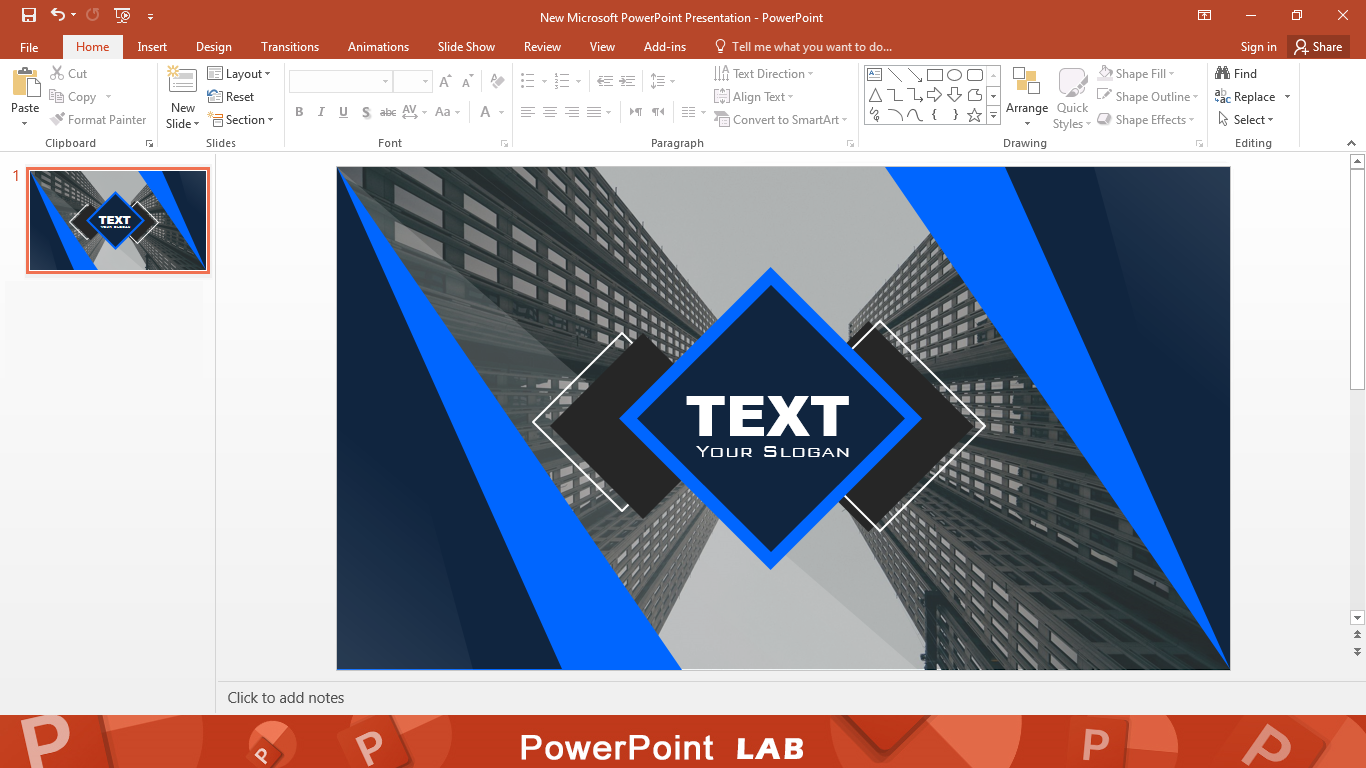Click the Replace button

tap(1246, 97)
